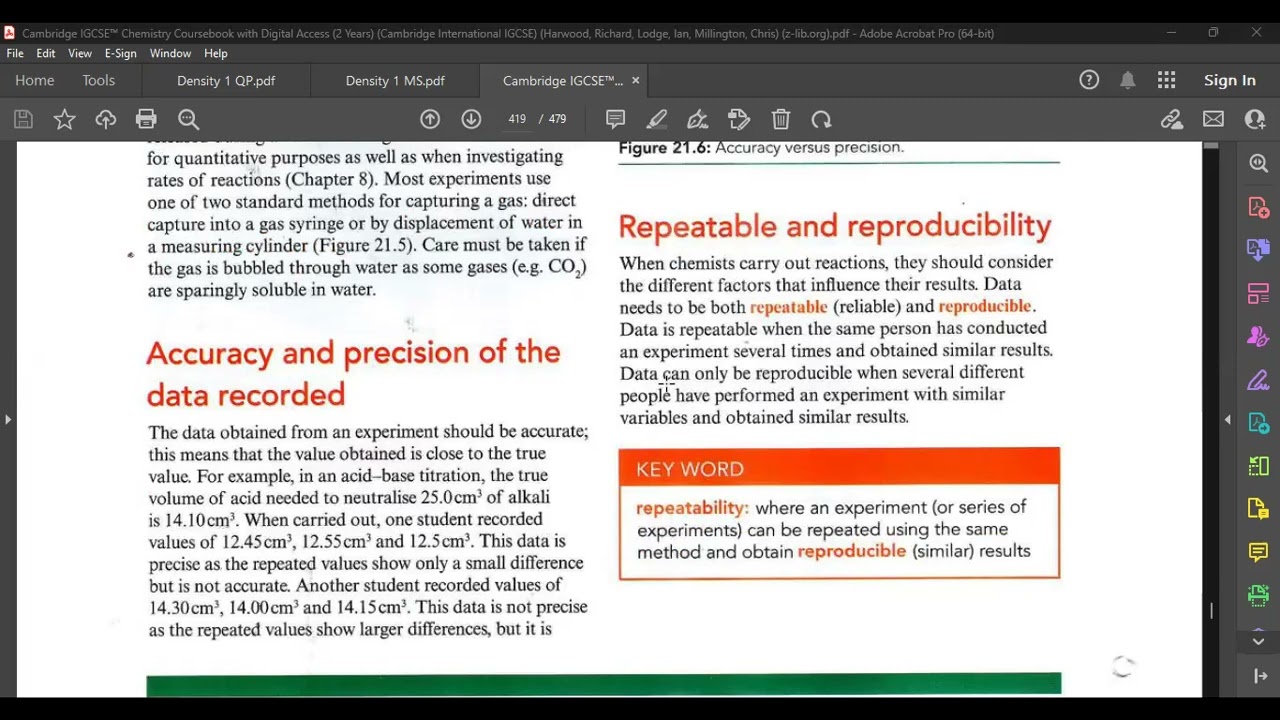Open the View menu
The height and width of the screenshot is (720, 1280).
pyautogui.click(x=80, y=54)
